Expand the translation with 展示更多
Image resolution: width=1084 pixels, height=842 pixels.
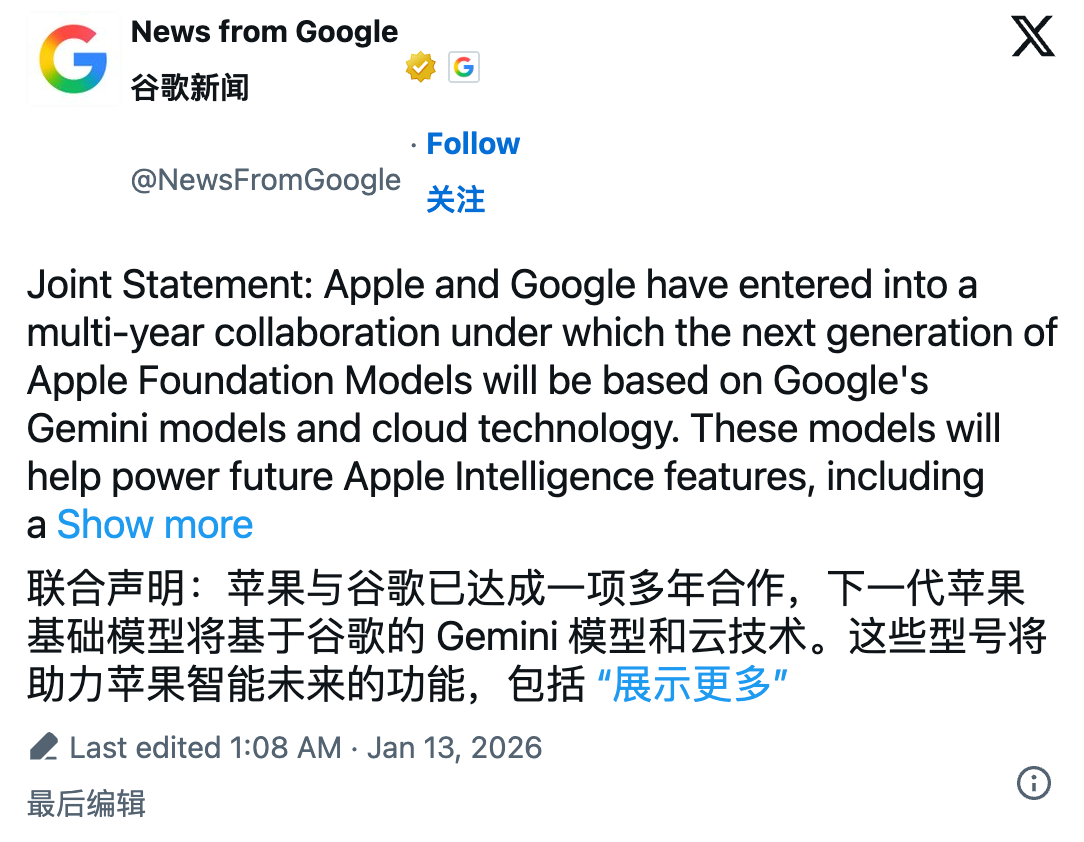692,685
